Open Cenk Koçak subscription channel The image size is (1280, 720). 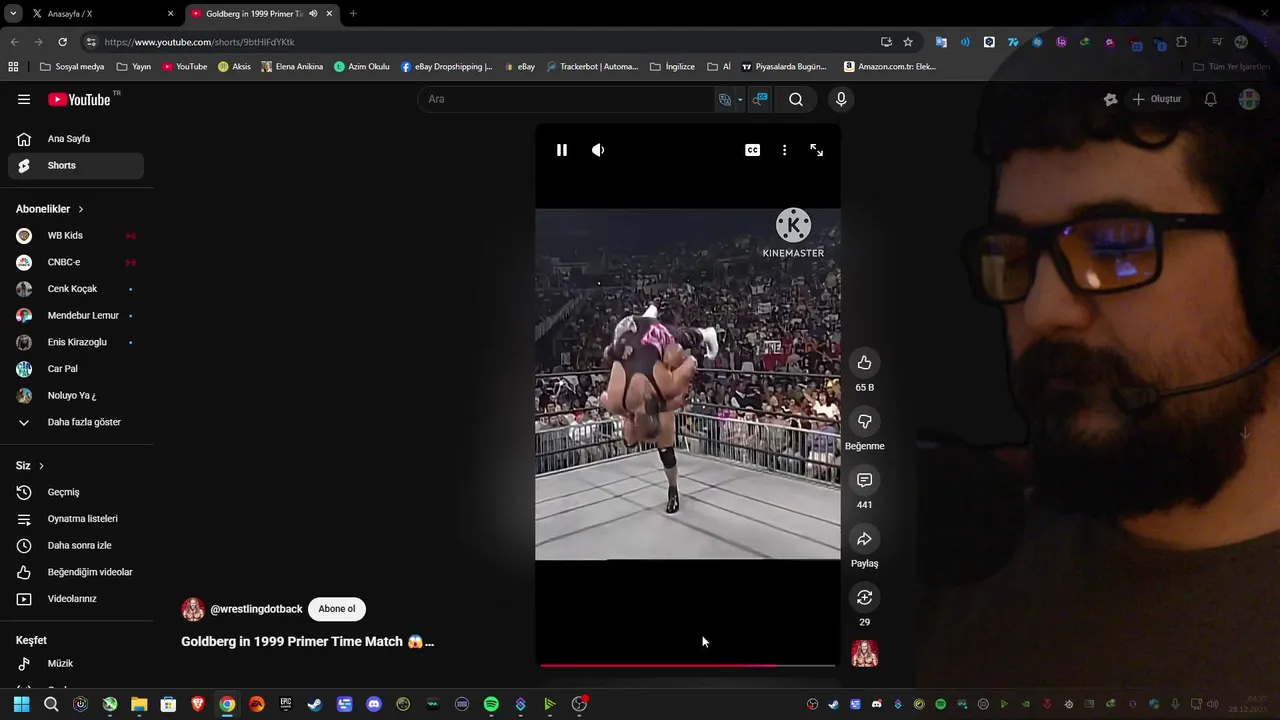point(76,289)
